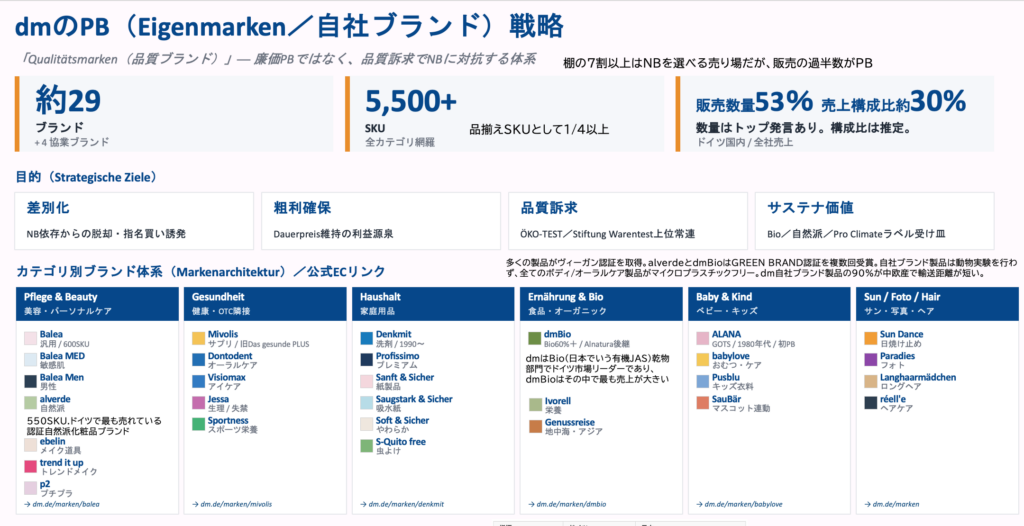Viewport: 1024px width, 526px height.
Task: Click the tan Langhaarmädchen swatch
Action: click(871, 382)
